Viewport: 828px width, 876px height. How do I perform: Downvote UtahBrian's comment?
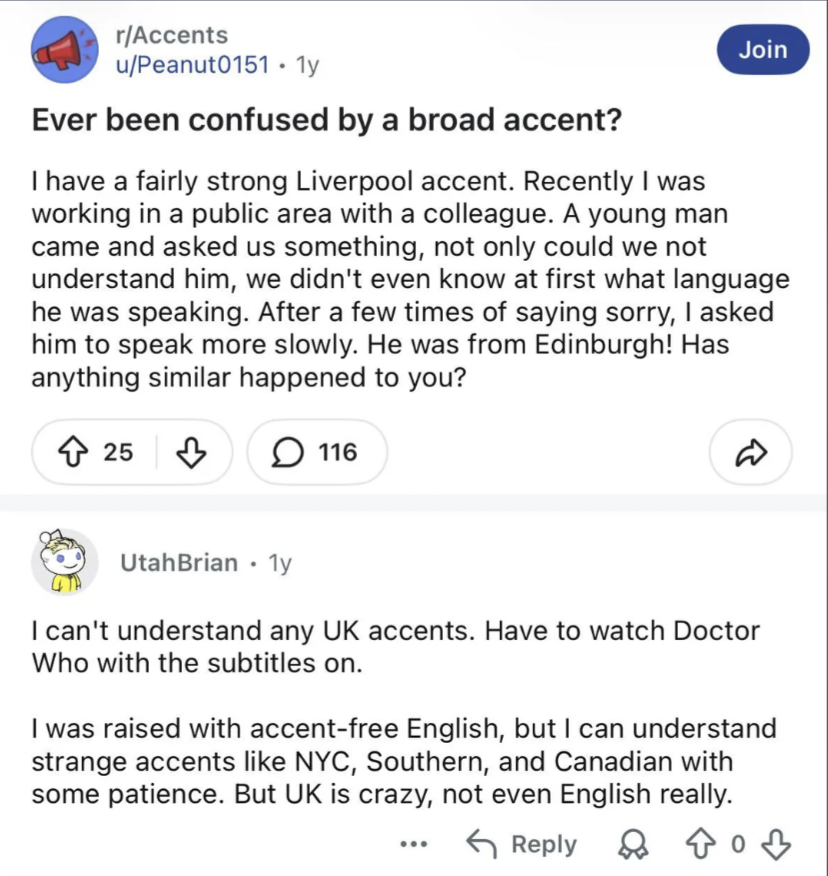click(x=776, y=844)
